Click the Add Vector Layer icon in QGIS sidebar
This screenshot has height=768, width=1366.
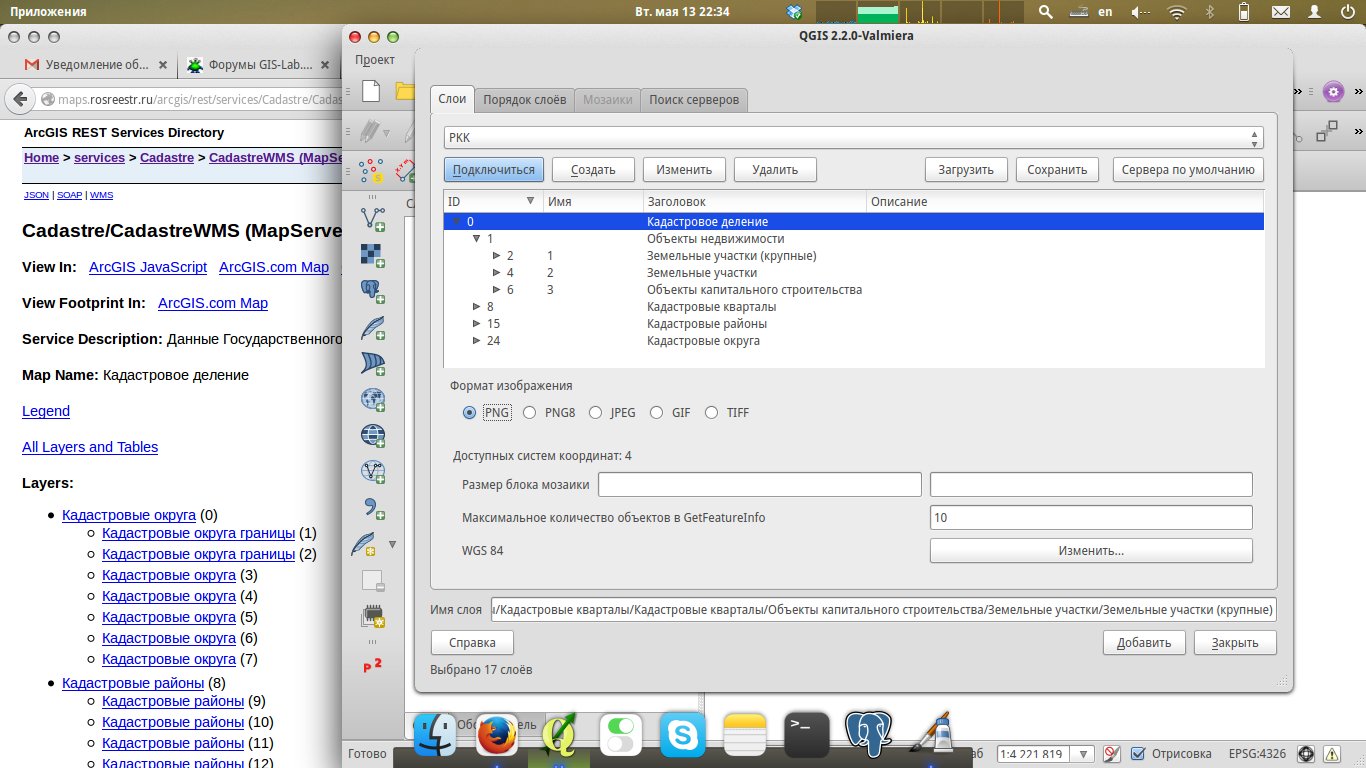[x=373, y=219]
